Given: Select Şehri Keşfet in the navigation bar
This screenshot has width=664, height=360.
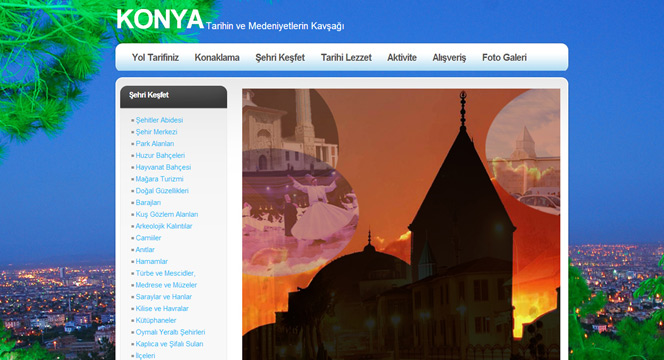Looking at the screenshot, I should (x=280, y=58).
